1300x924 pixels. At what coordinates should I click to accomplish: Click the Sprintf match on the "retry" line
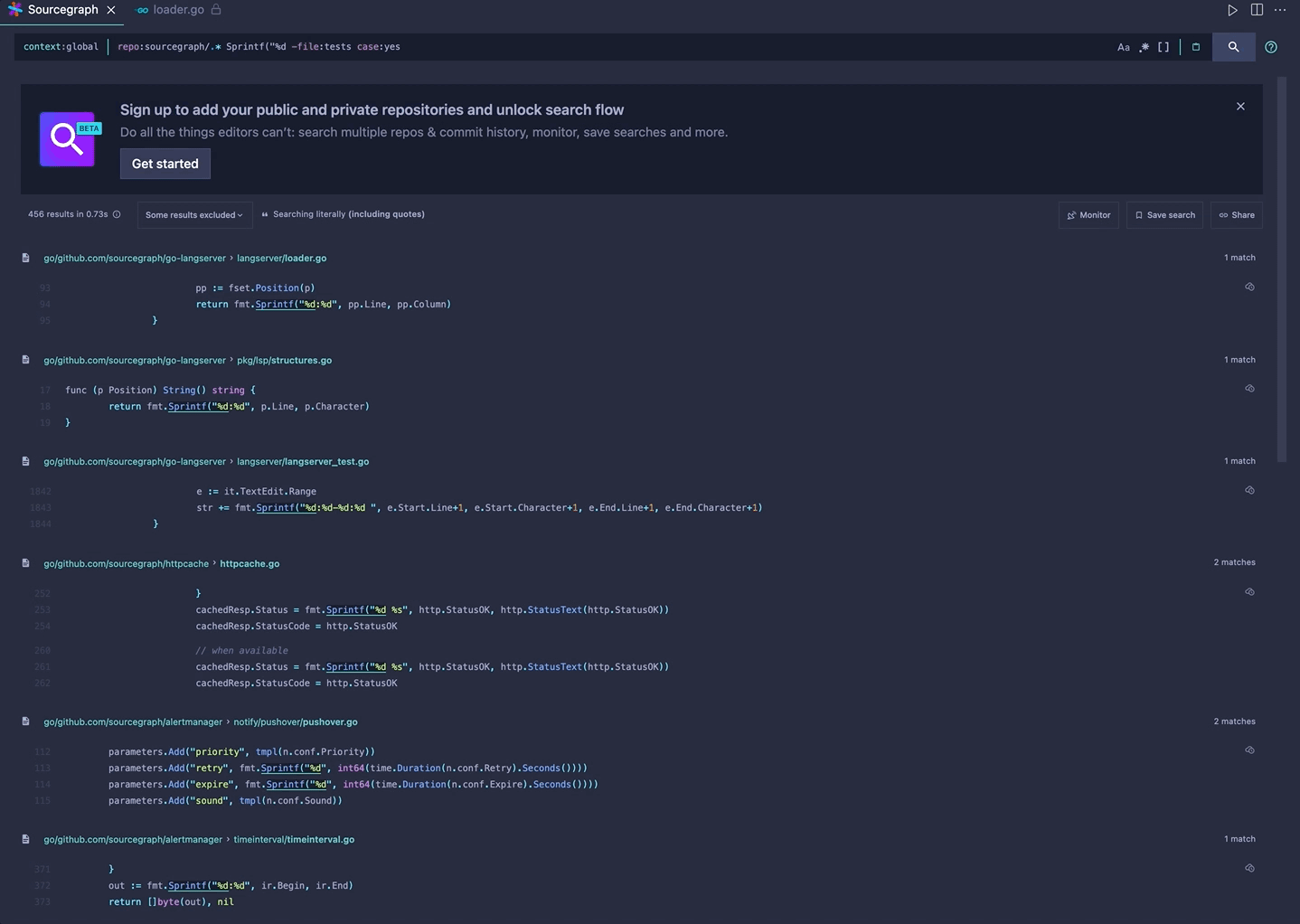pyautogui.click(x=291, y=768)
